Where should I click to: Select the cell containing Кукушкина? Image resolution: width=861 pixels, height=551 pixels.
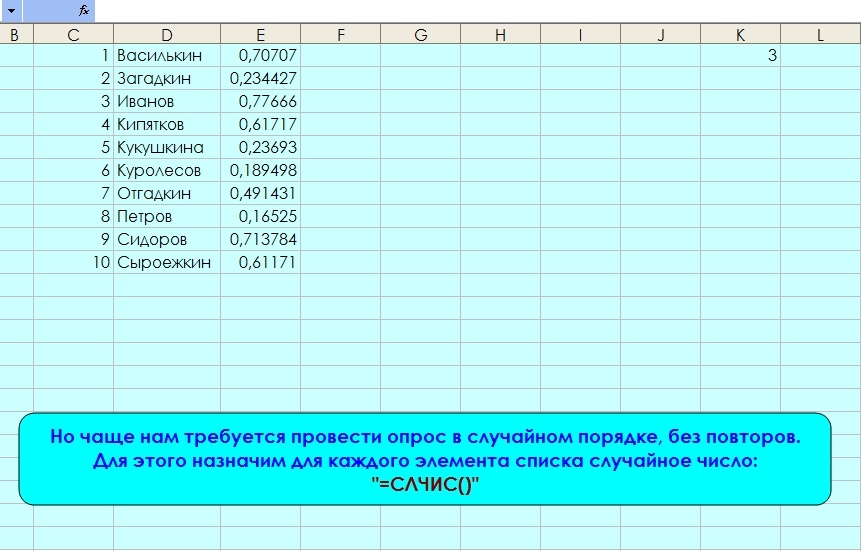coord(167,147)
